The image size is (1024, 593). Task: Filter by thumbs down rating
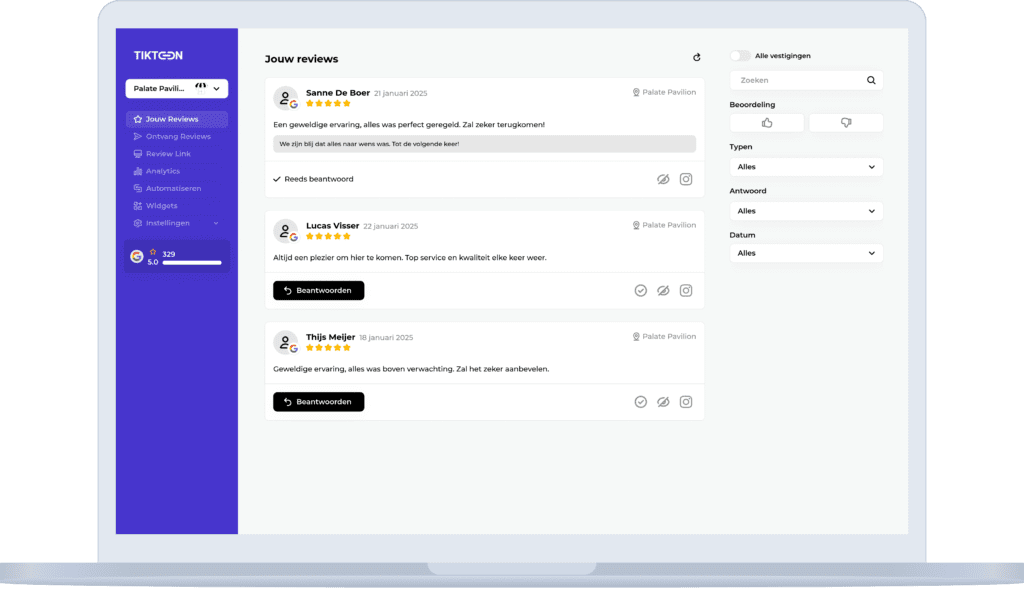click(846, 123)
